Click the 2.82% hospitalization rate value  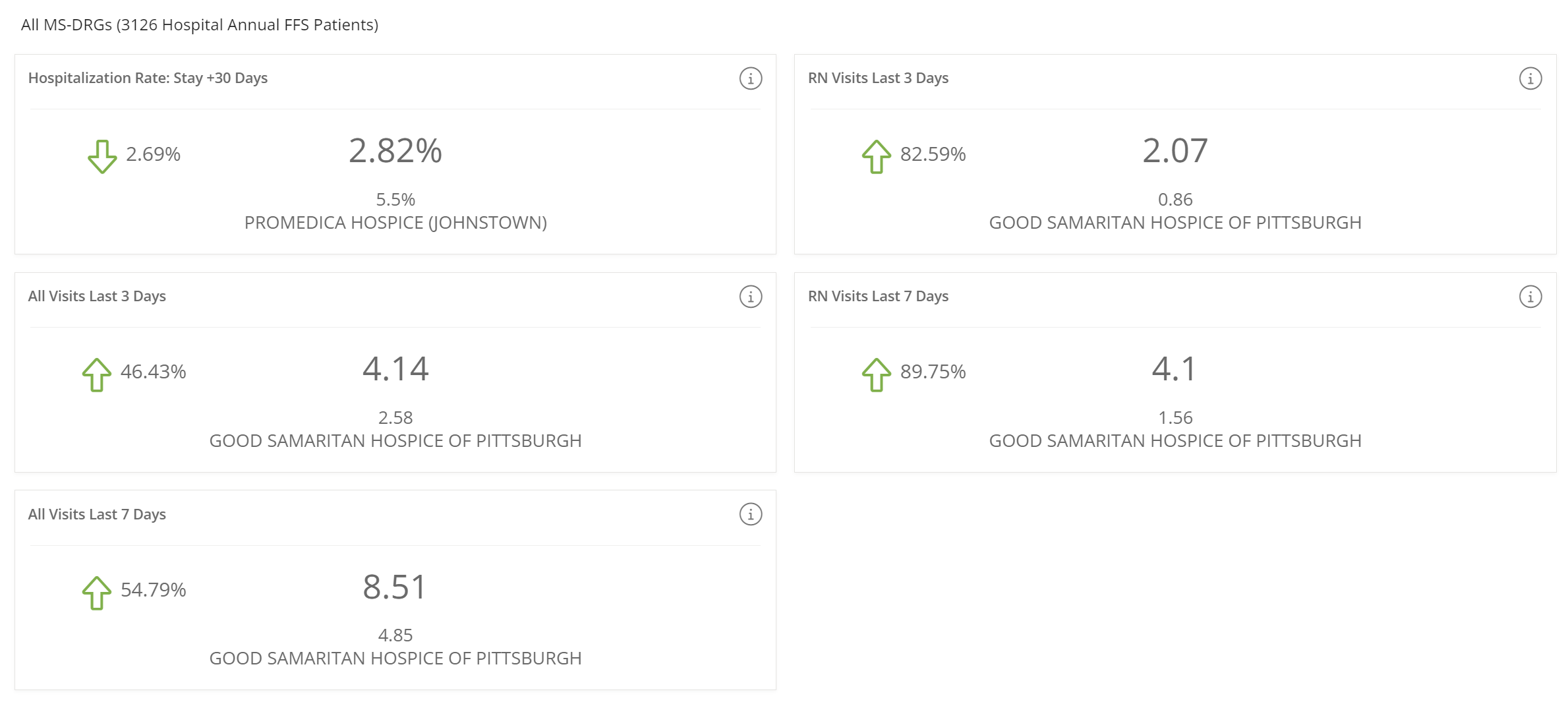395,151
